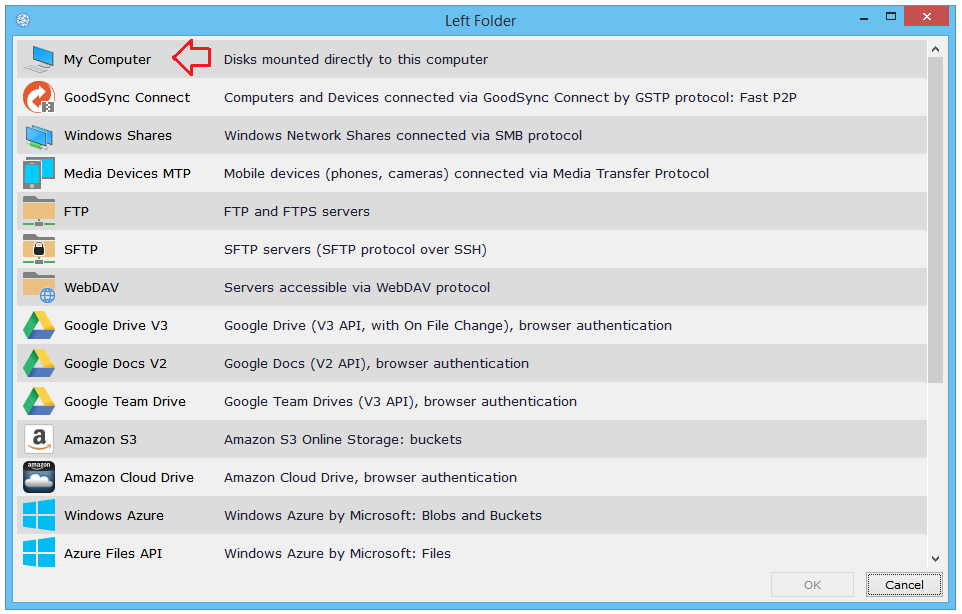Click the My Computer monitor icon
Image resolution: width=962 pixels, height=614 pixels.
tap(39, 59)
